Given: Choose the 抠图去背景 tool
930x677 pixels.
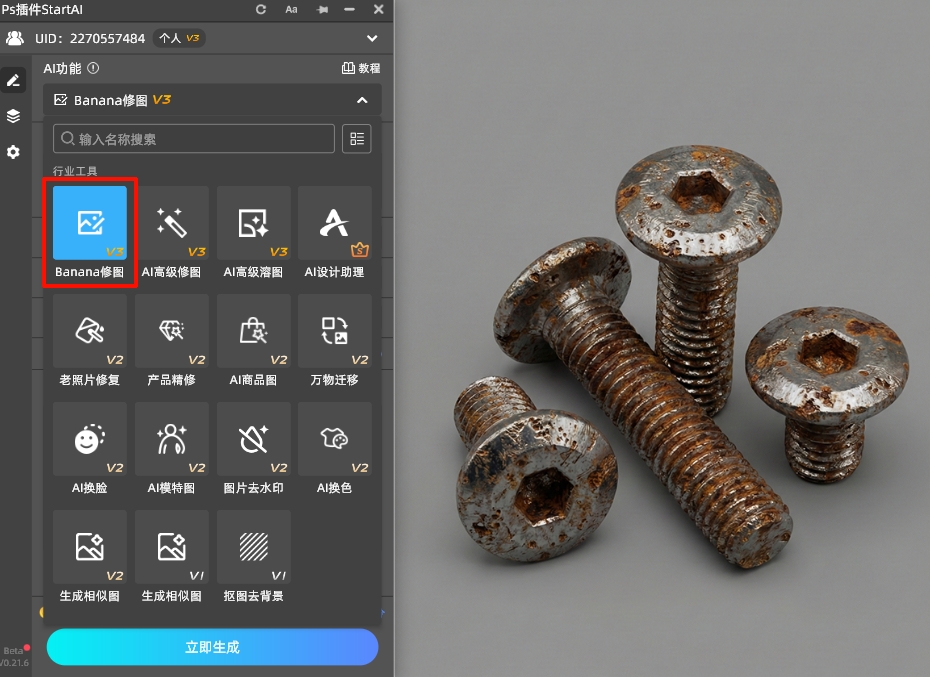Looking at the screenshot, I should point(253,548).
